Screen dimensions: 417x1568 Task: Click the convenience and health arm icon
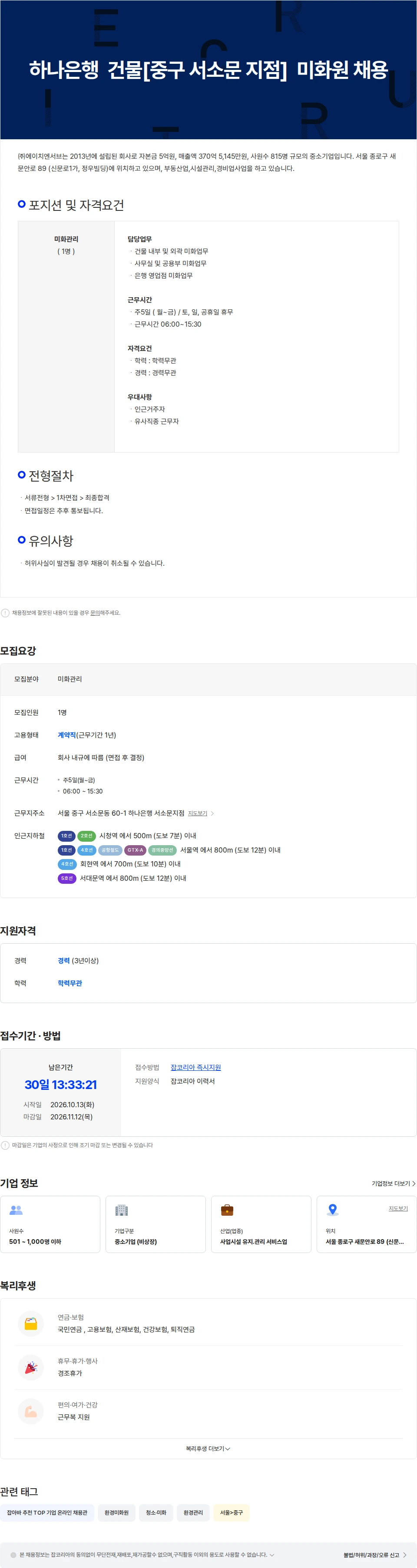[x=31, y=1411]
